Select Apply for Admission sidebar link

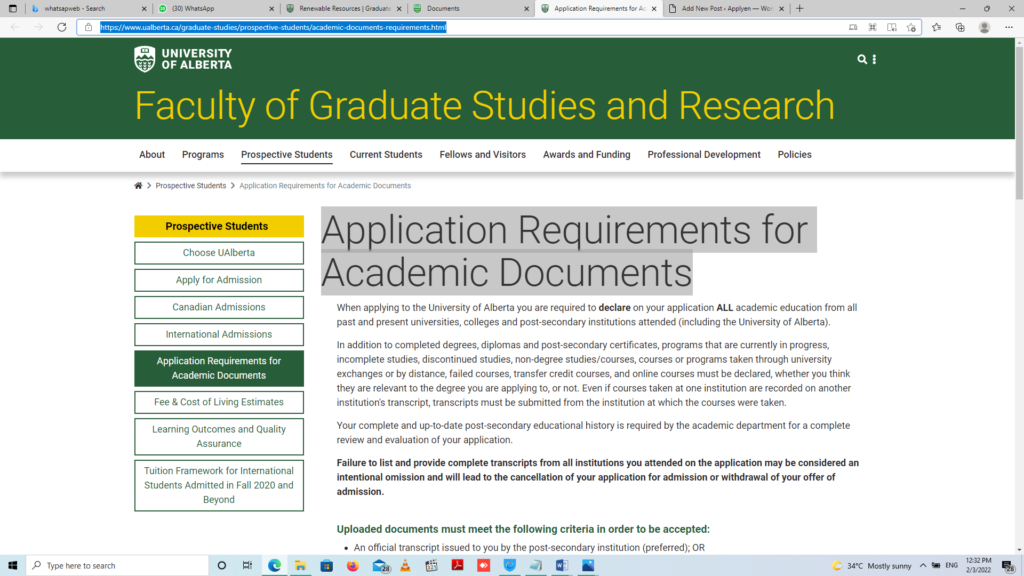point(219,280)
